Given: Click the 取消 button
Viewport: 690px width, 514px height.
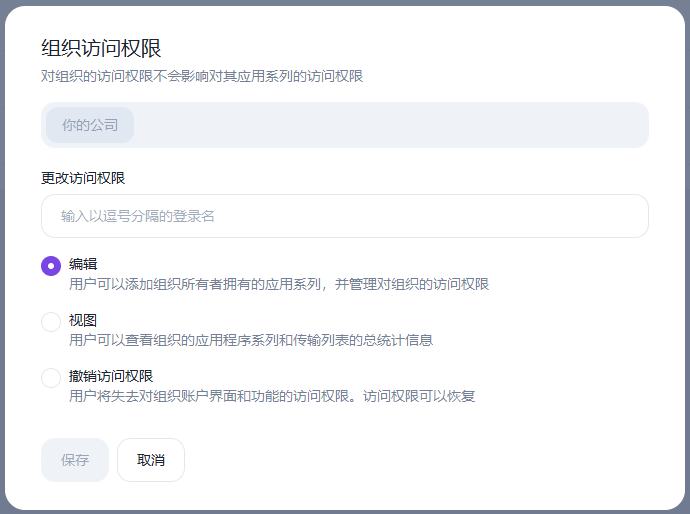Looking at the screenshot, I should (x=151, y=460).
